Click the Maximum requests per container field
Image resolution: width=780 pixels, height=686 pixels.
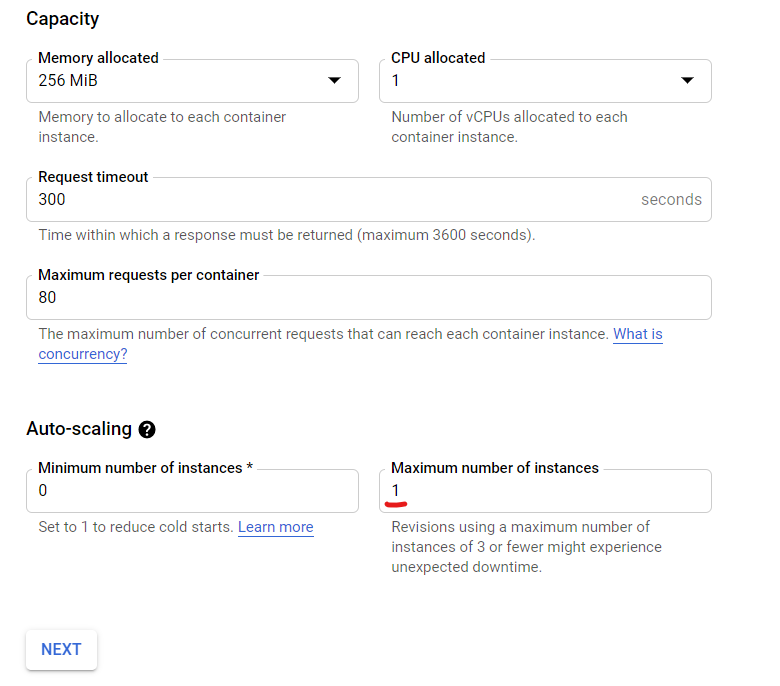(x=368, y=298)
